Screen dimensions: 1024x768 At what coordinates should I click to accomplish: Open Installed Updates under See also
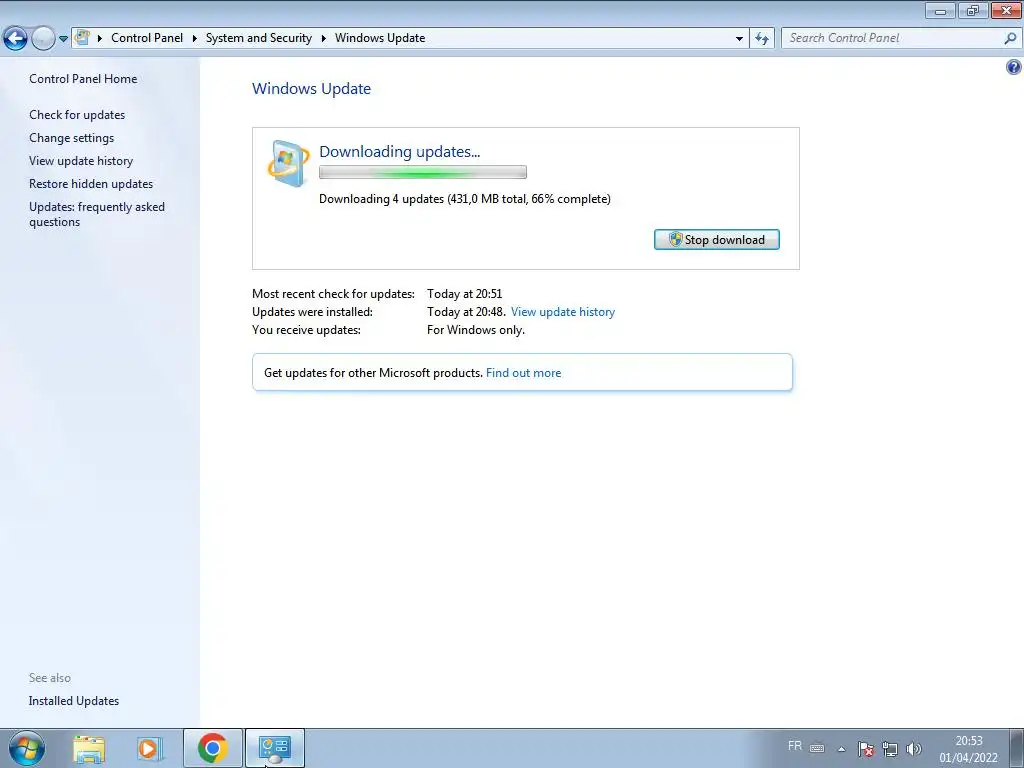74,701
